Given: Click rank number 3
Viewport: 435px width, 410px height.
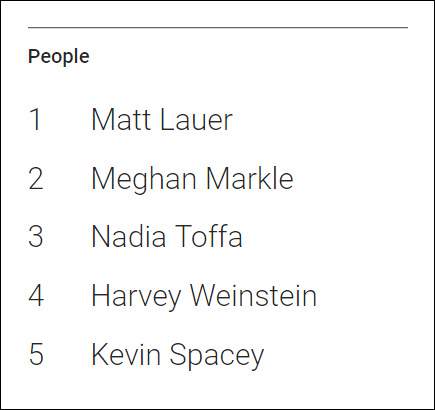Looking at the screenshot, I should tap(36, 236).
